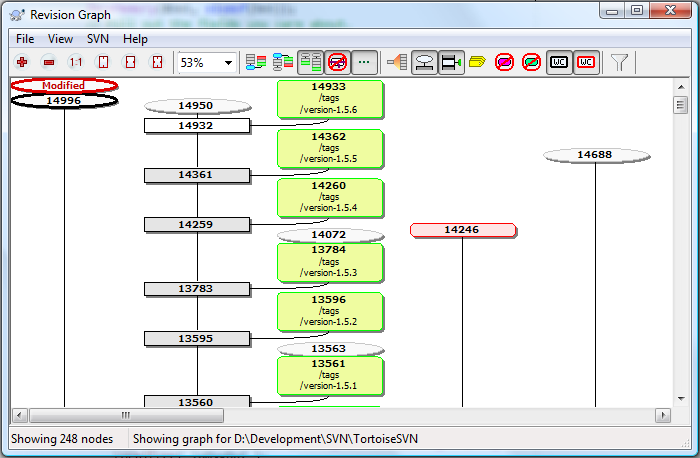700x458 pixels.
Task: Click the red plus zoom in icon
Action: click(22, 63)
